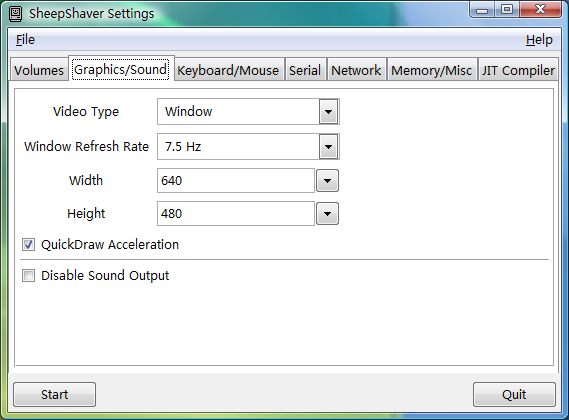
Task: Click the Window Refresh Rate label
Action: pyautogui.click(x=86, y=146)
